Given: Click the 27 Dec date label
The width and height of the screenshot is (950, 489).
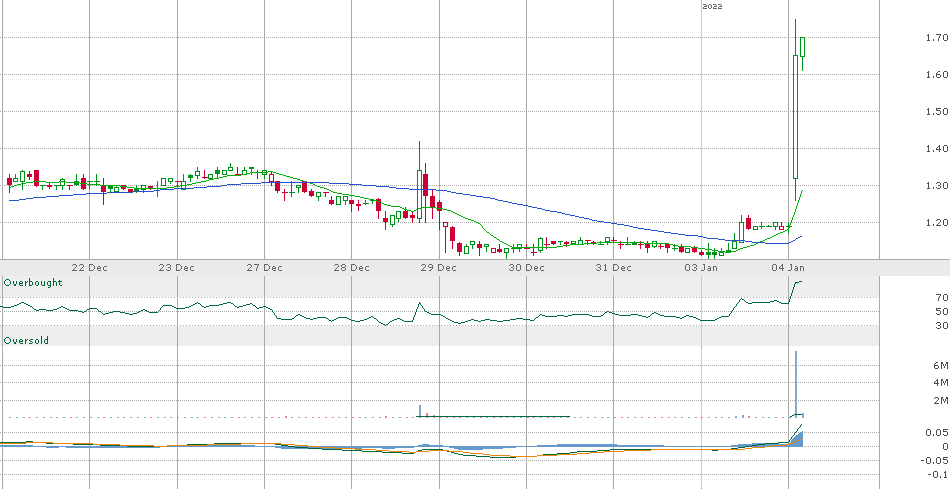Looking at the screenshot, I should pyautogui.click(x=264, y=268).
